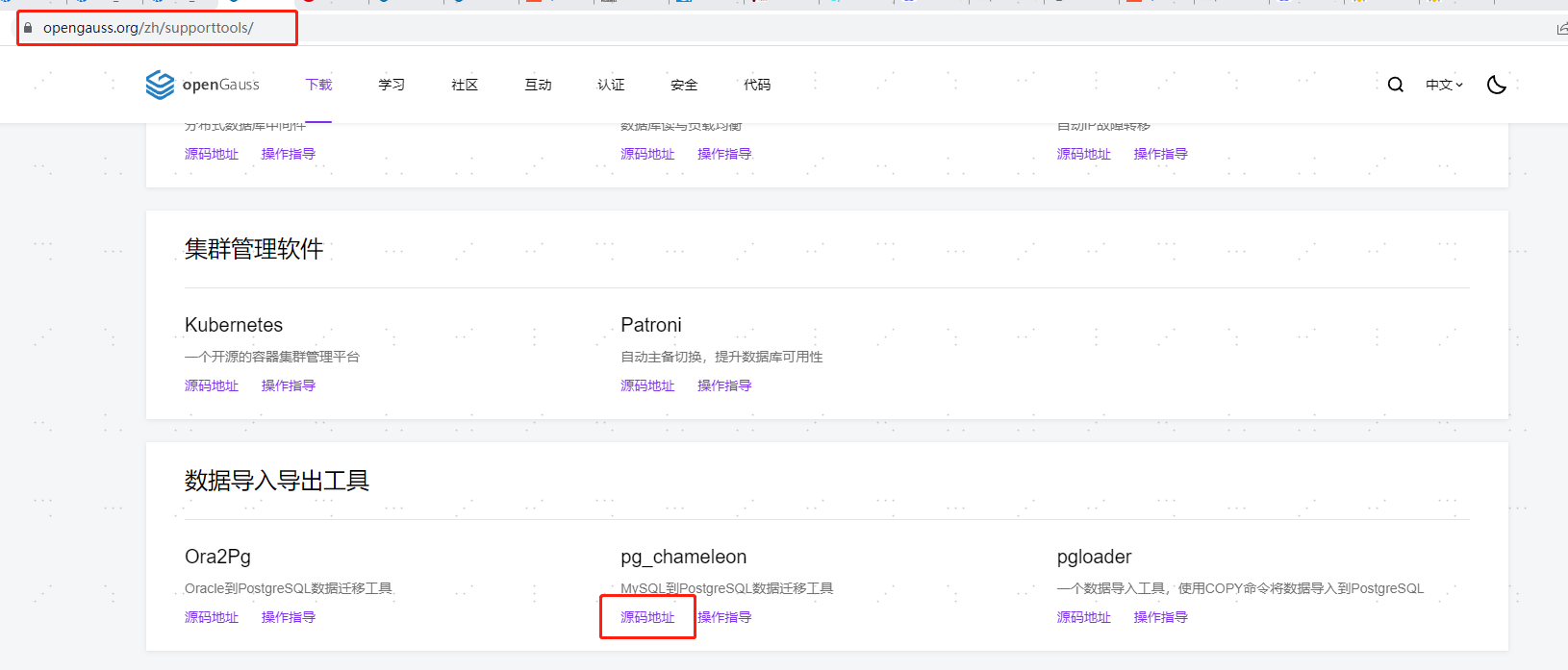The width and height of the screenshot is (1568, 670).
Task: Click text 一个开源的容器集群管理平台
Action: pos(272,357)
